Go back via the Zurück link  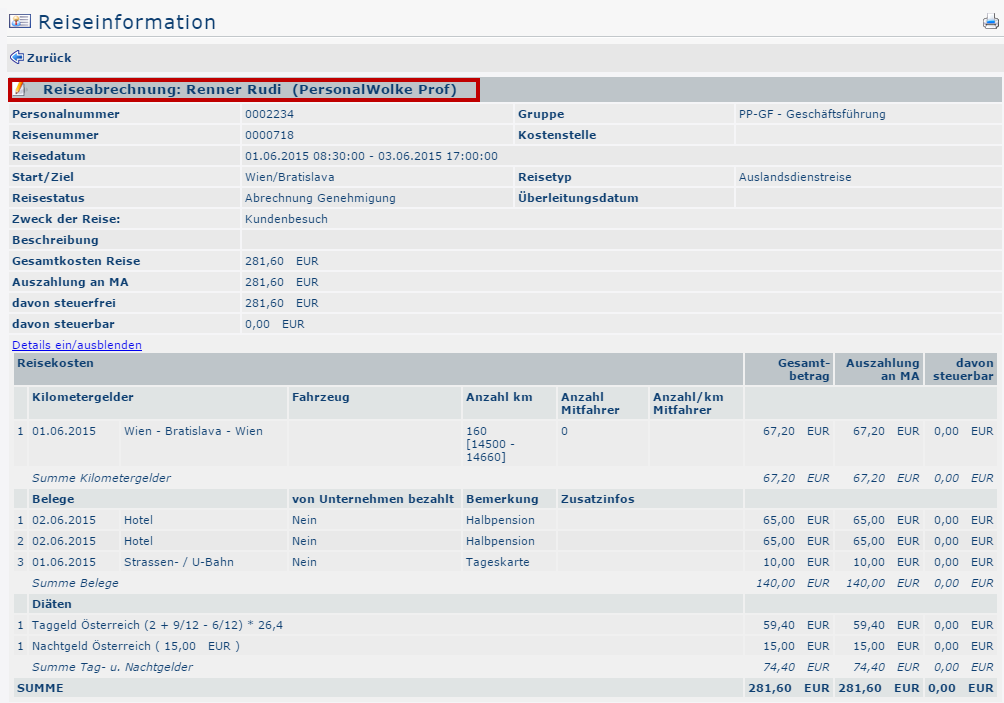click(48, 58)
